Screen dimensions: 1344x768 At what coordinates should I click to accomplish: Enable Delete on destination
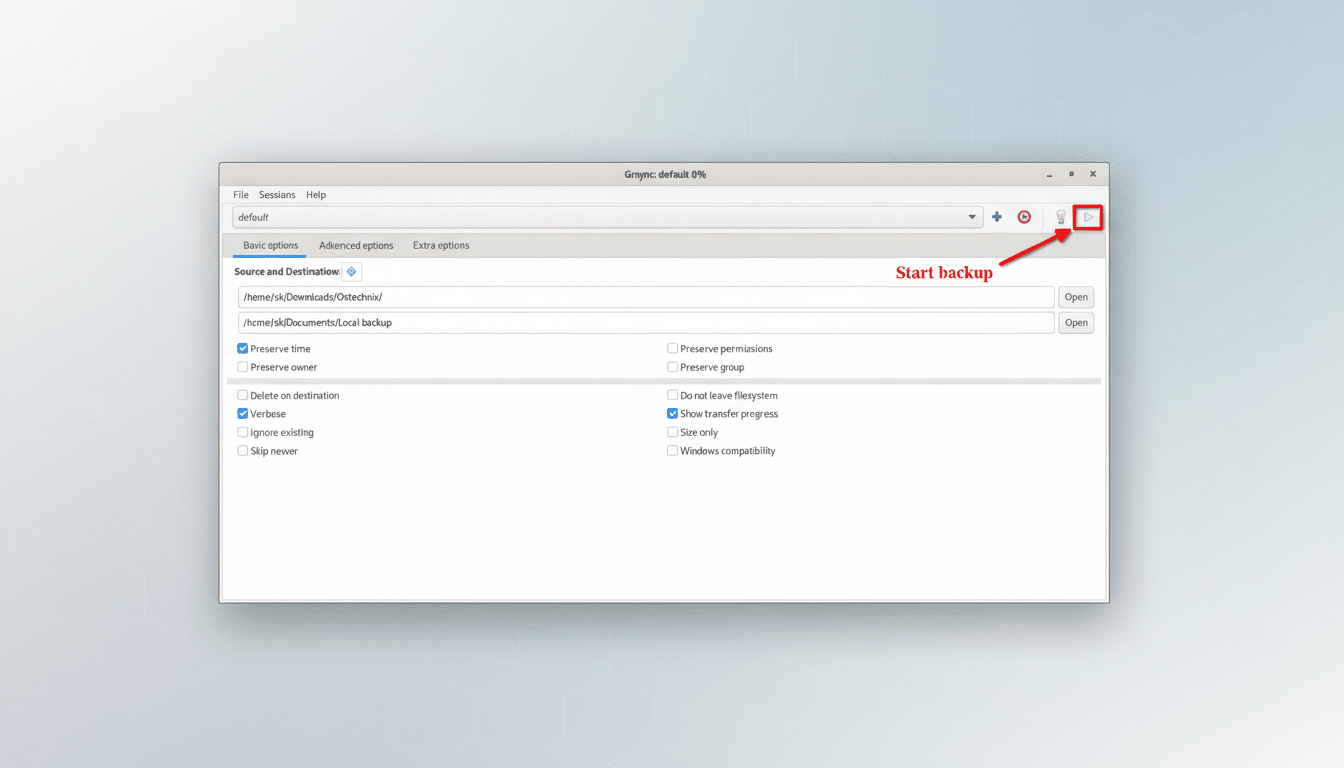[242, 395]
